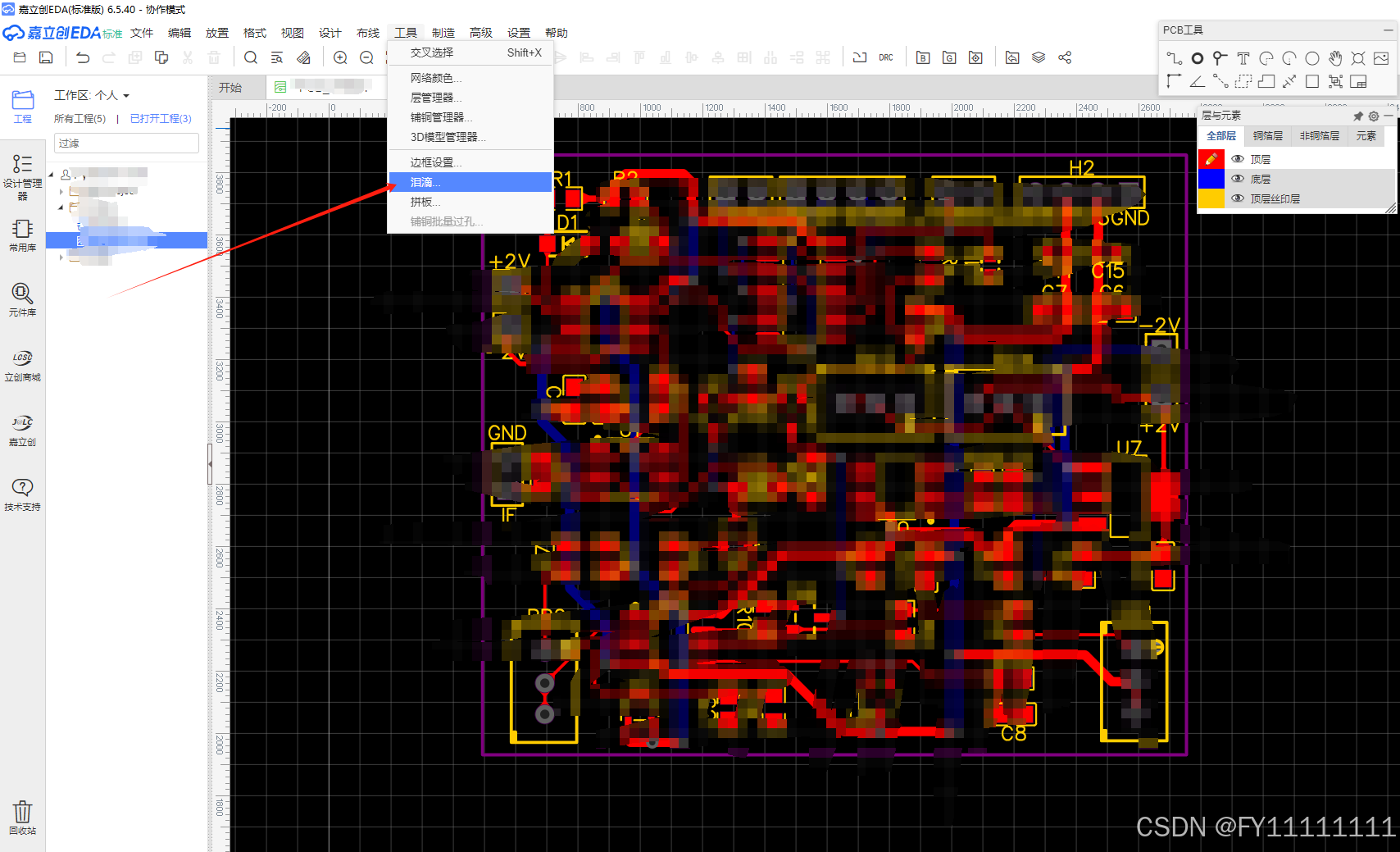Image resolution: width=1400 pixels, height=852 pixels.
Task: Click the Gerber generation icon in toolbar
Action: point(949,57)
